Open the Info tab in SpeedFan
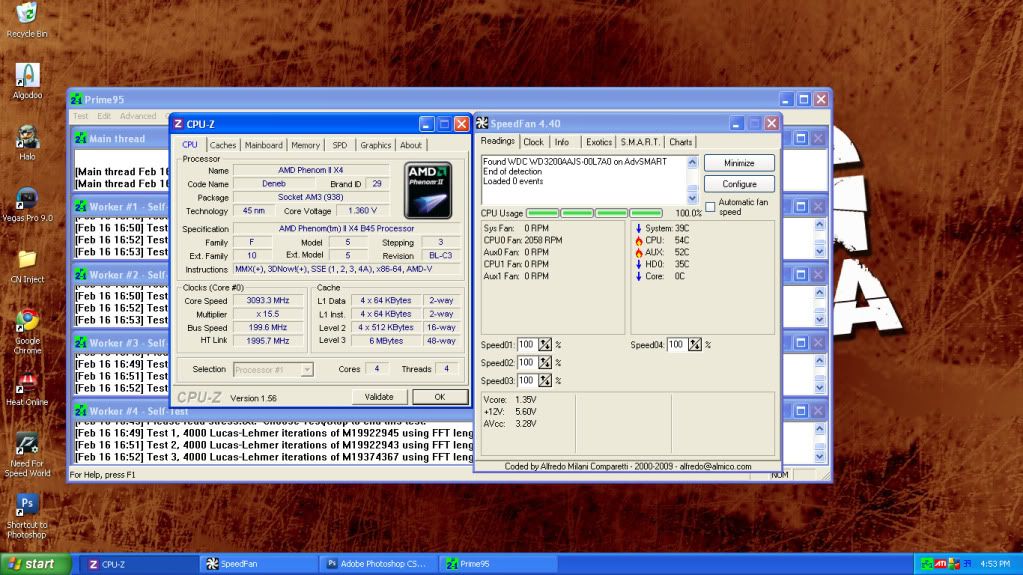This screenshot has width=1023, height=575. [x=562, y=142]
